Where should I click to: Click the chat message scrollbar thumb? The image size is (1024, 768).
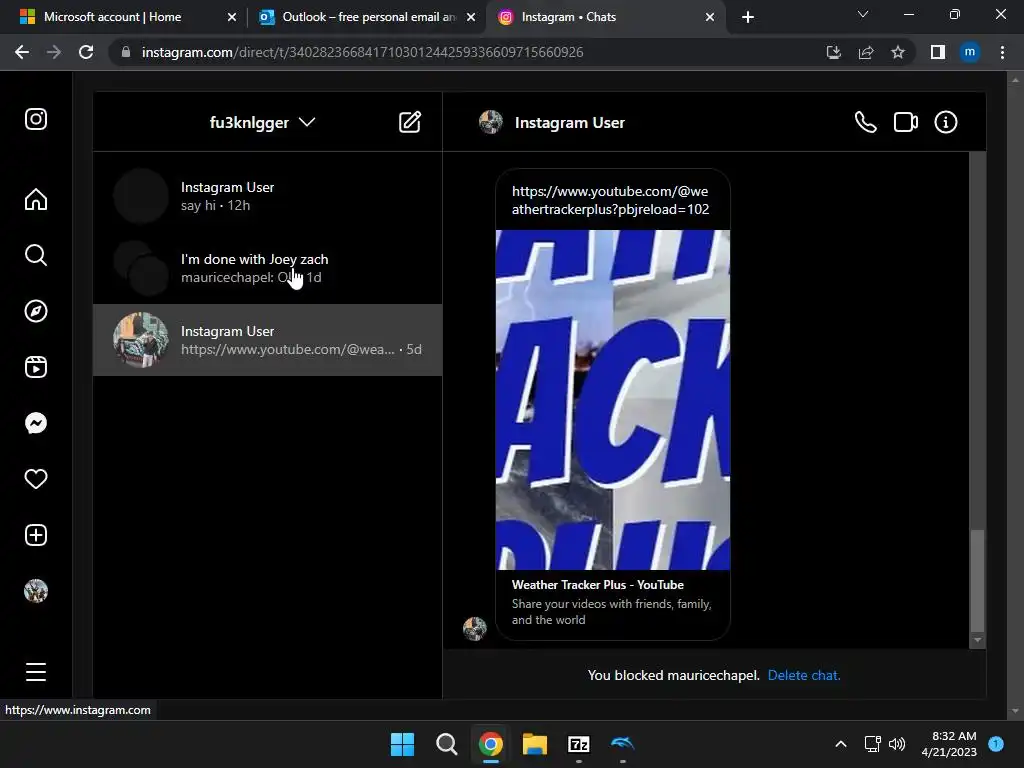[977, 581]
